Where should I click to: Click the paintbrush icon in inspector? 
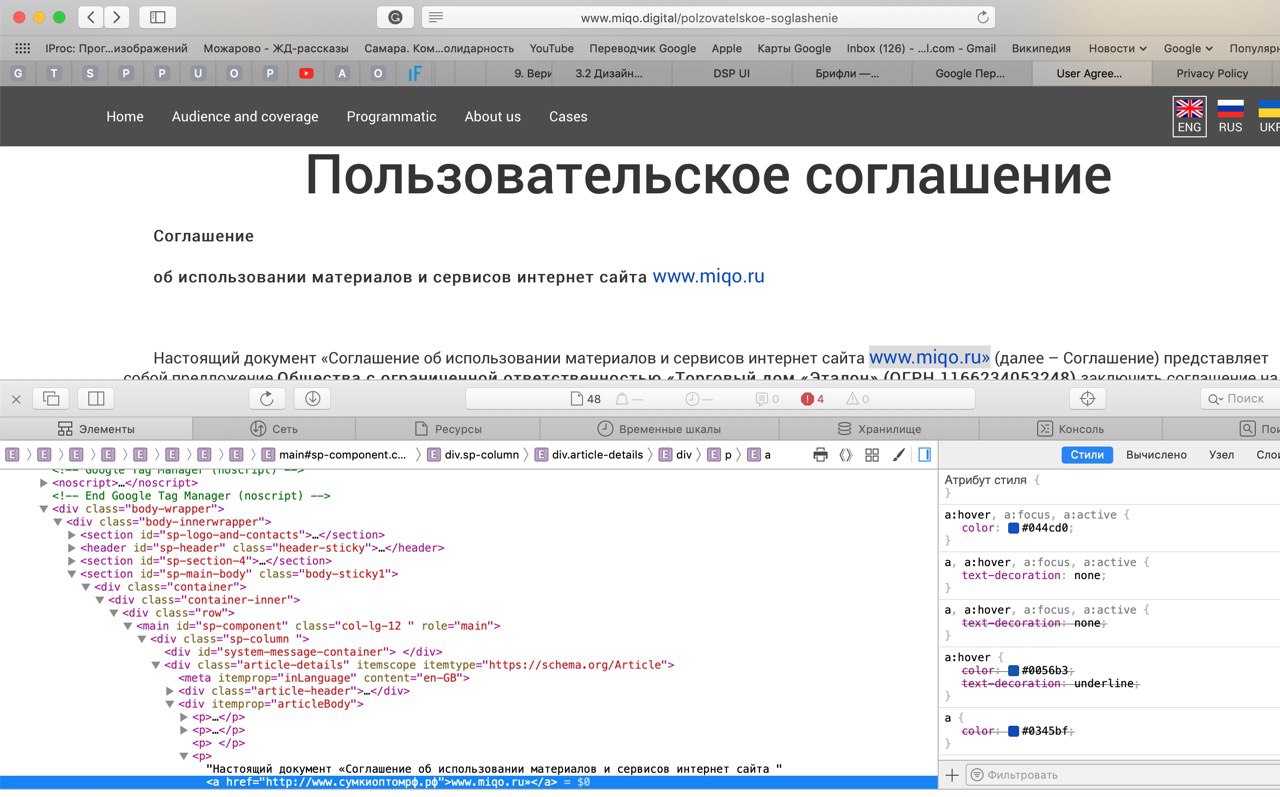(x=898, y=455)
